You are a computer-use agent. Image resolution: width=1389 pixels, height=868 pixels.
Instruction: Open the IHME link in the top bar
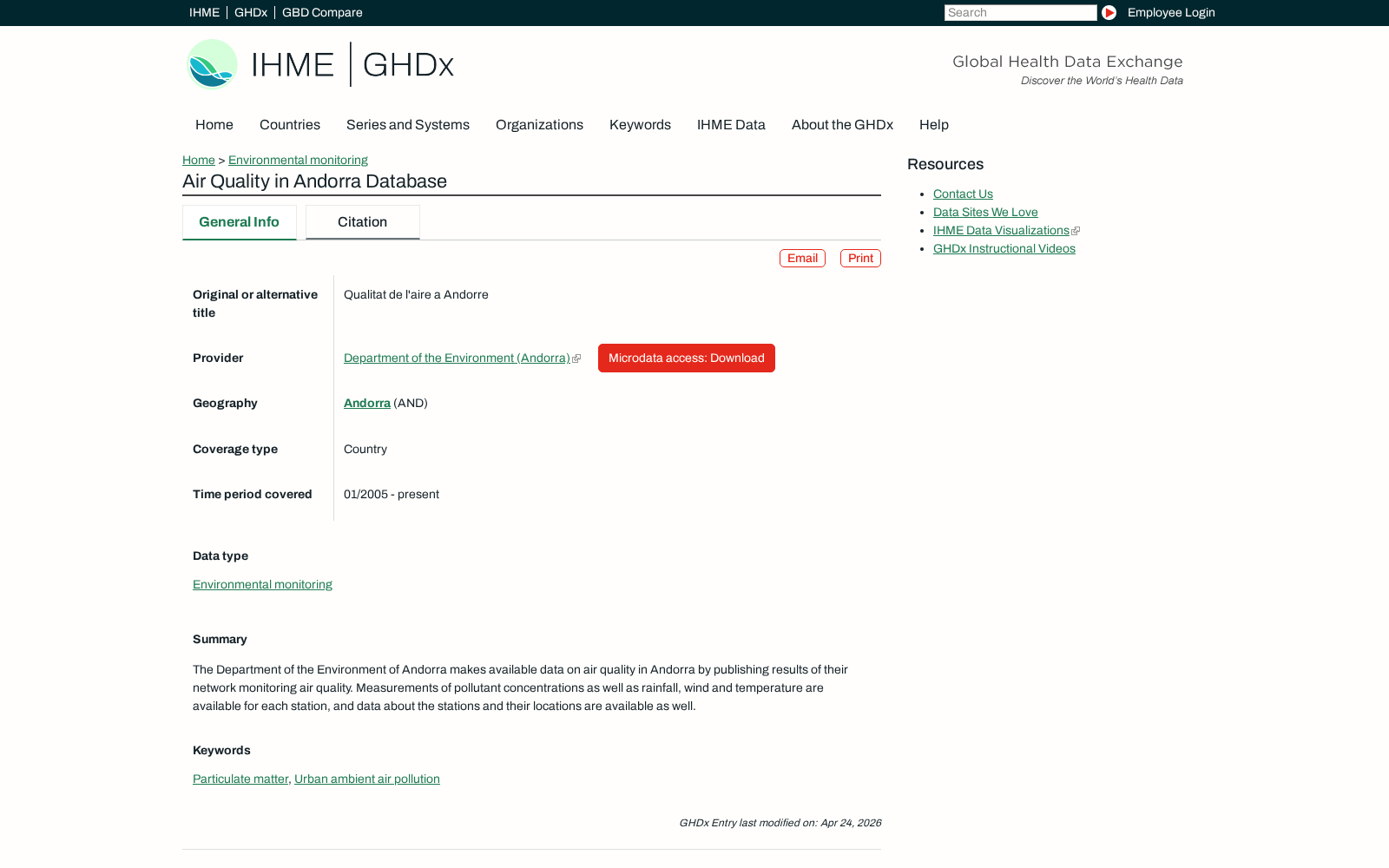pos(204,13)
